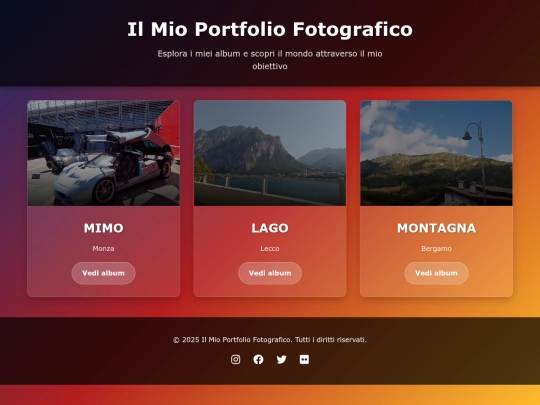
Task: Click the Monza location label
Action: [103, 248]
